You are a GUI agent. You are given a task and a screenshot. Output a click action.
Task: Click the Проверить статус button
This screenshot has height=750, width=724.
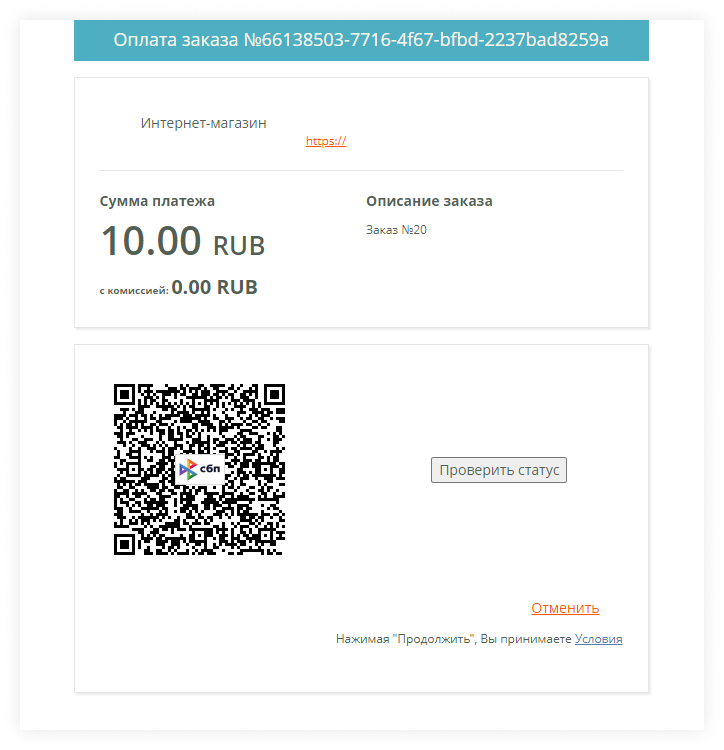click(499, 470)
